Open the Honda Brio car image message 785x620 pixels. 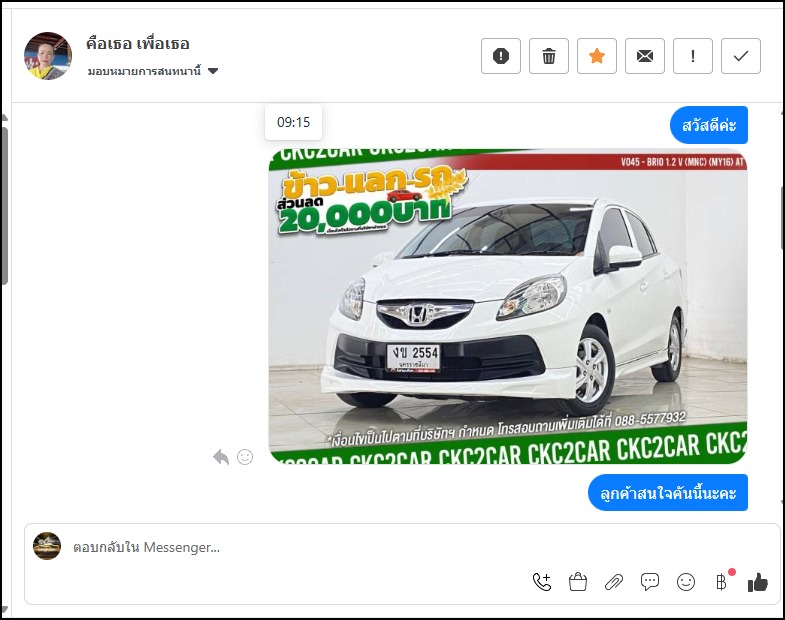click(508, 305)
